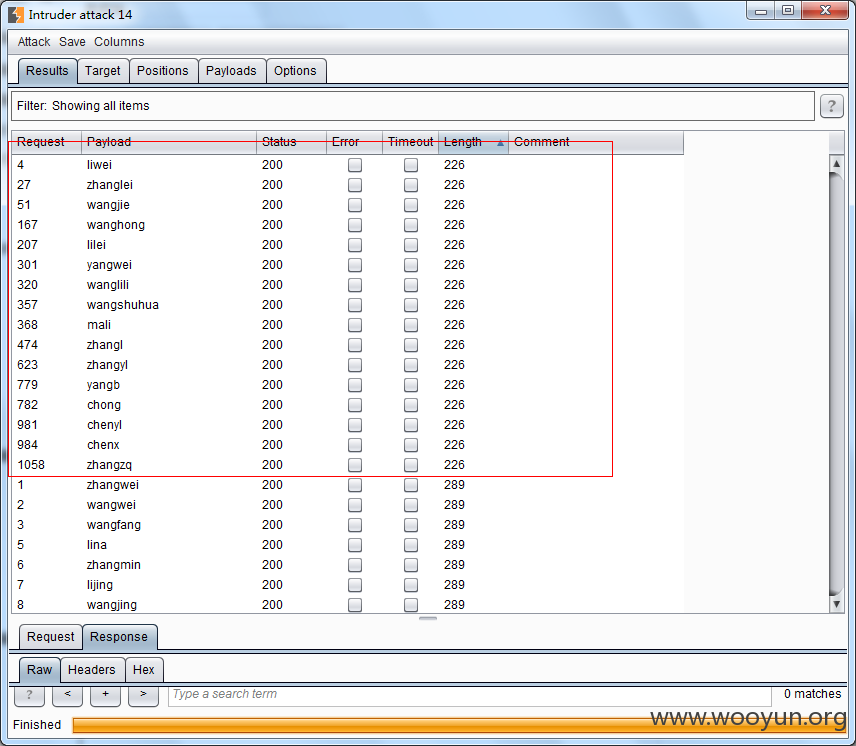This screenshot has width=856, height=746.
Task: Select the row with payload chenyl
Action: (347, 425)
